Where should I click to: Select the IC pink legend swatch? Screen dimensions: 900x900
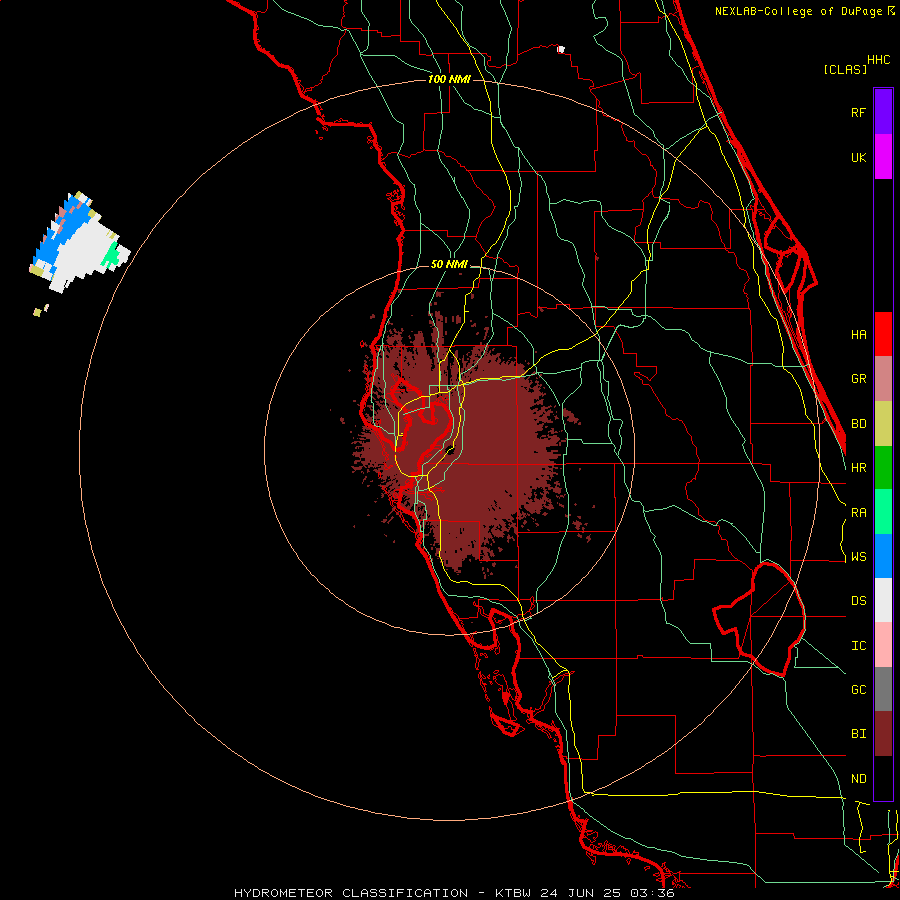883,645
